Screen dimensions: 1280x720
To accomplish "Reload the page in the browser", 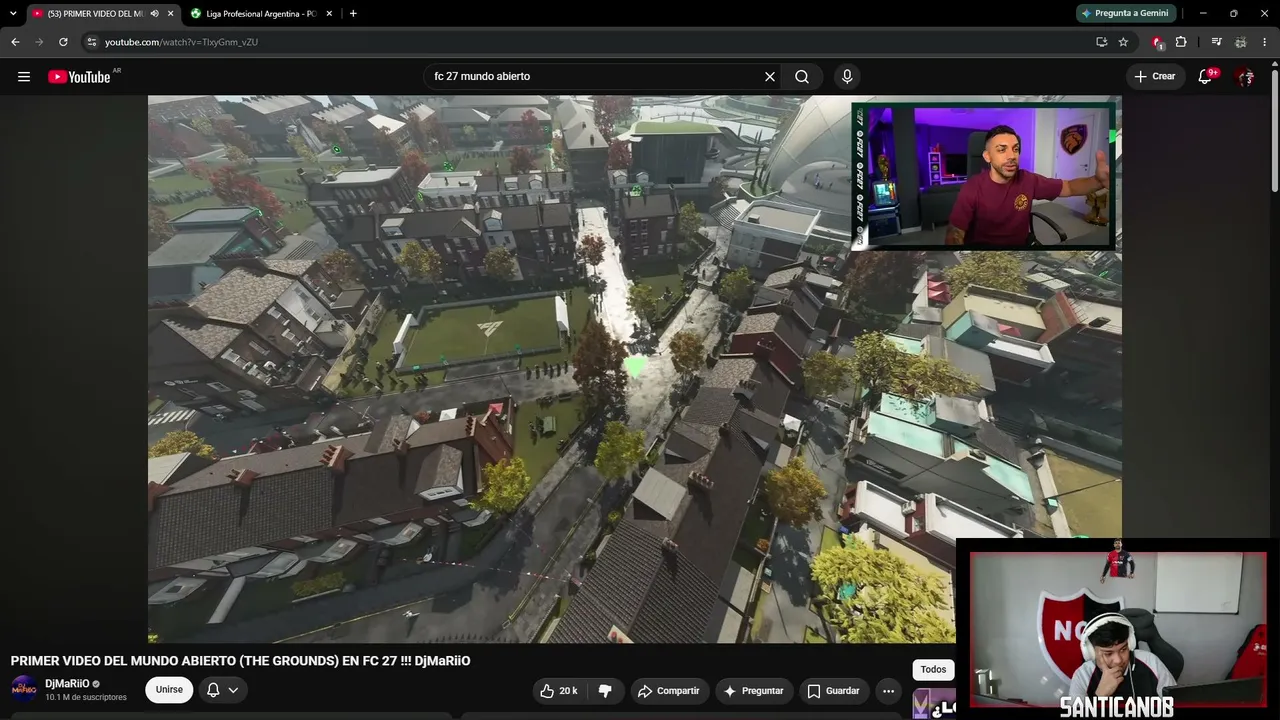I will [63, 42].
